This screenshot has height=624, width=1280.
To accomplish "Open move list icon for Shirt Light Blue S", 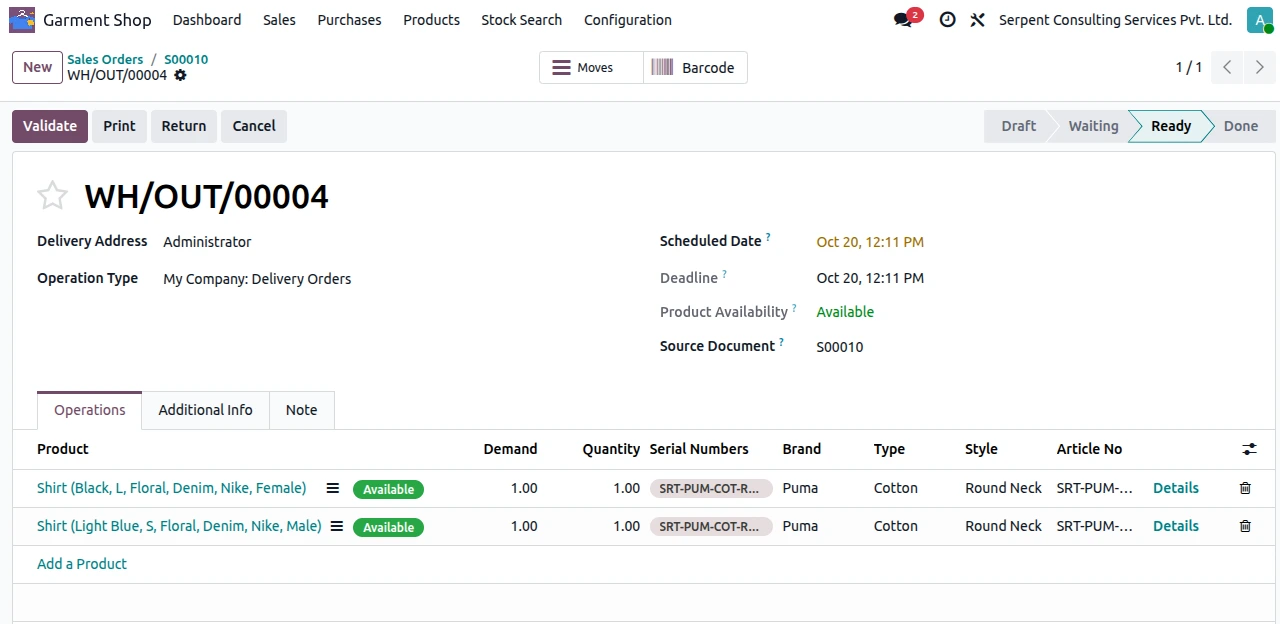I will [x=337, y=526].
